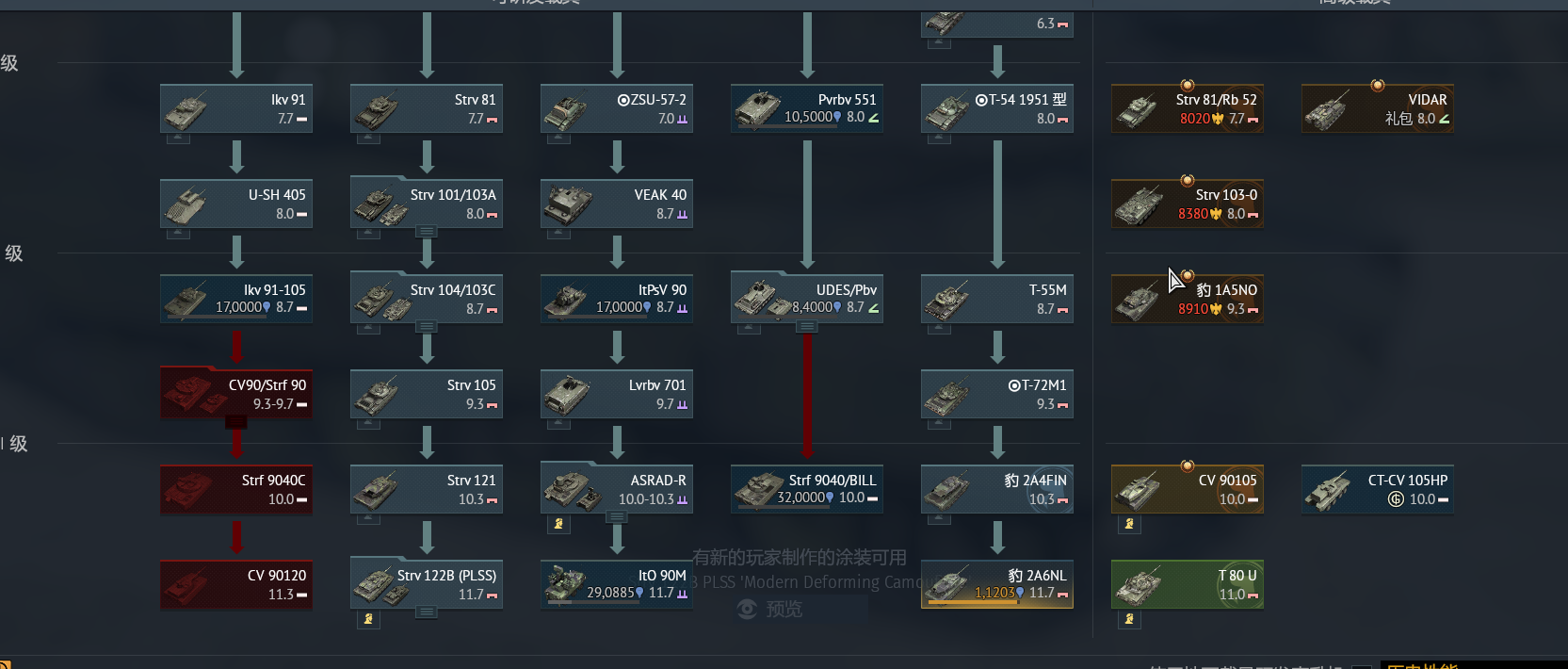Click the premium marker atop Strv 103-0
1568x669 pixels.
click(x=1187, y=181)
